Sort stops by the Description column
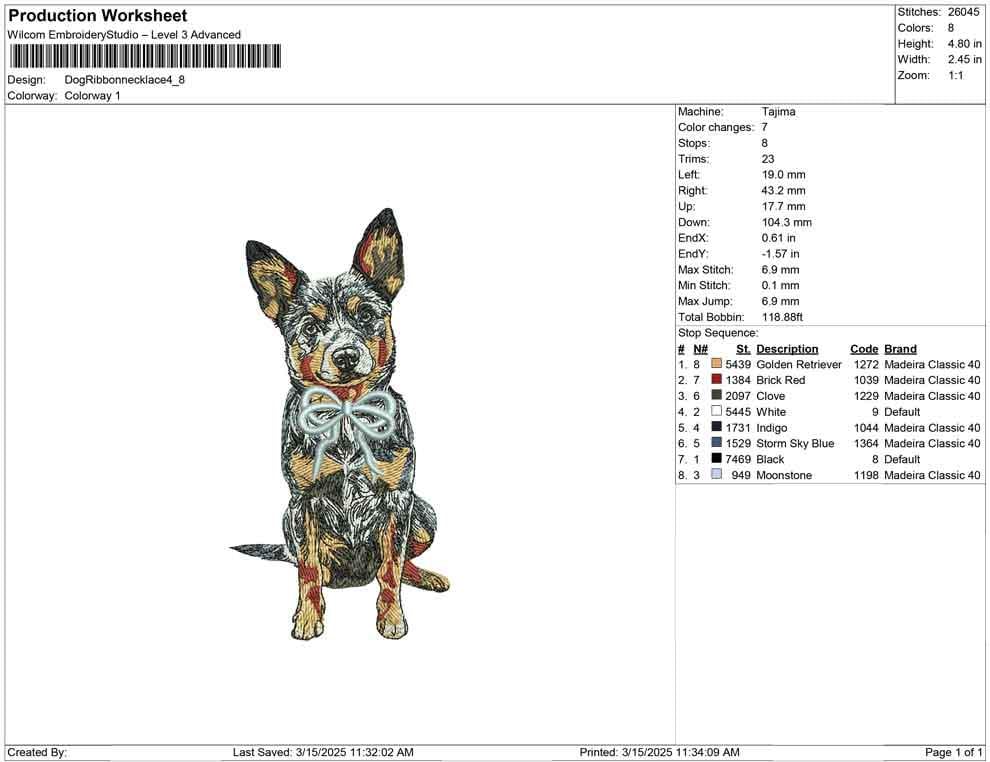Viewport: 990px width, 762px height. coord(789,348)
